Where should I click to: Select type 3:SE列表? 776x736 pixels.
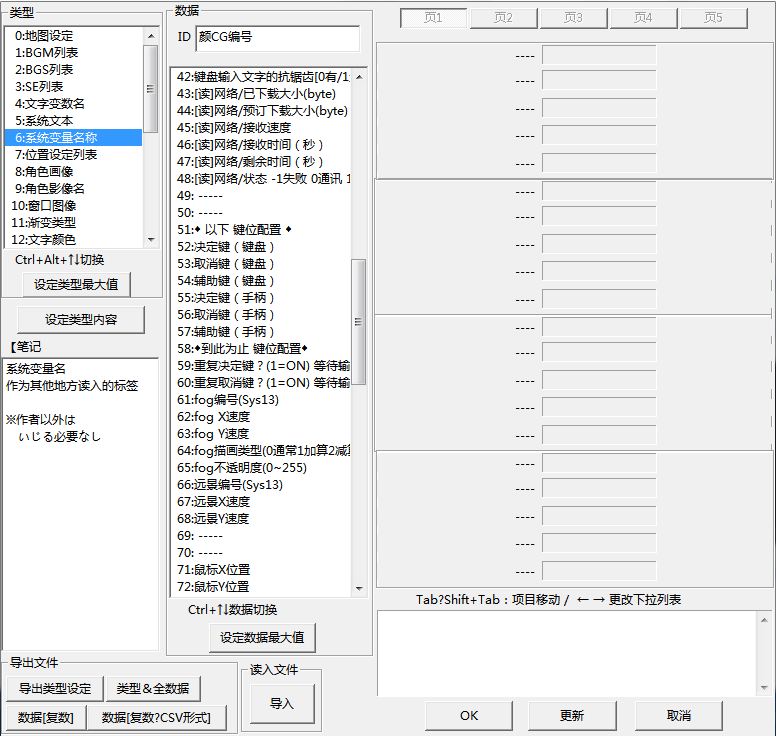pos(73,87)
